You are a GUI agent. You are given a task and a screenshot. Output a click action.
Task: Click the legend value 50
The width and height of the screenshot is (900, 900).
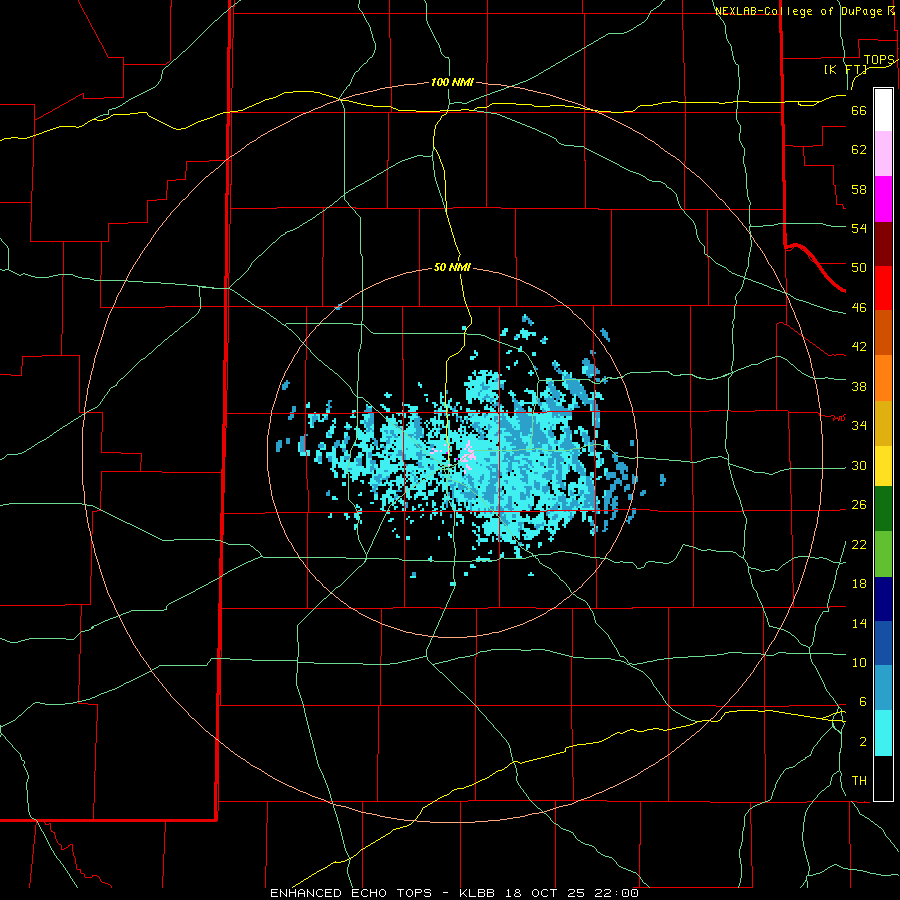coord(859,267)
